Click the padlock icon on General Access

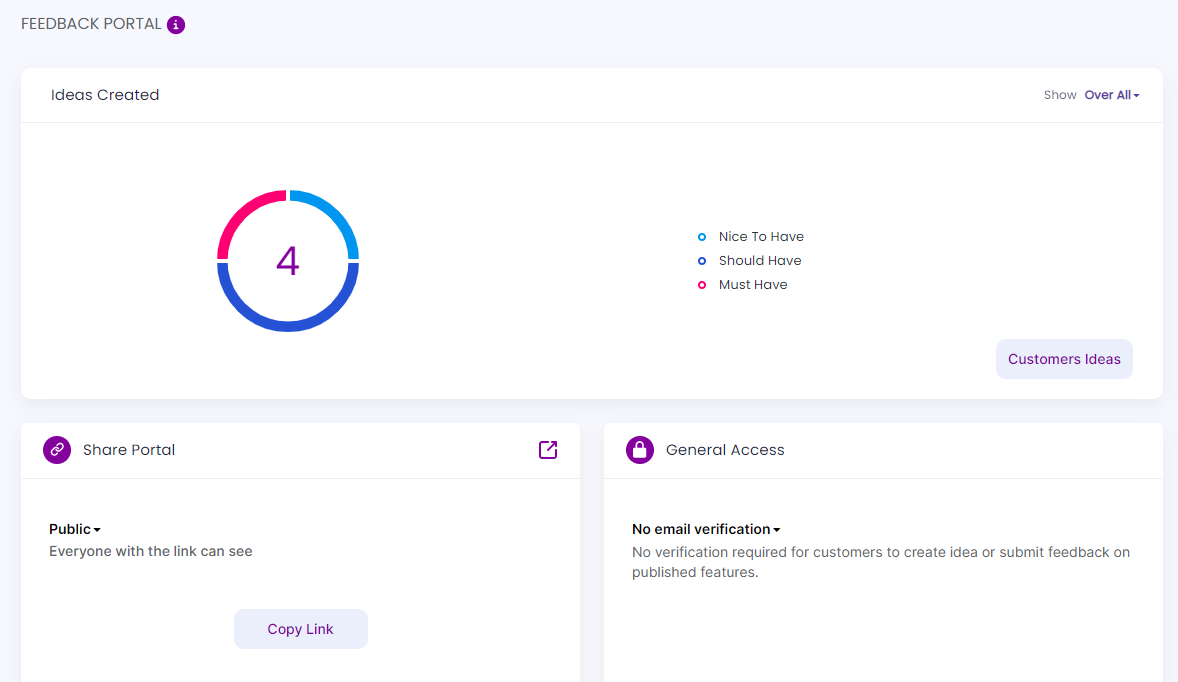[639, 449]
